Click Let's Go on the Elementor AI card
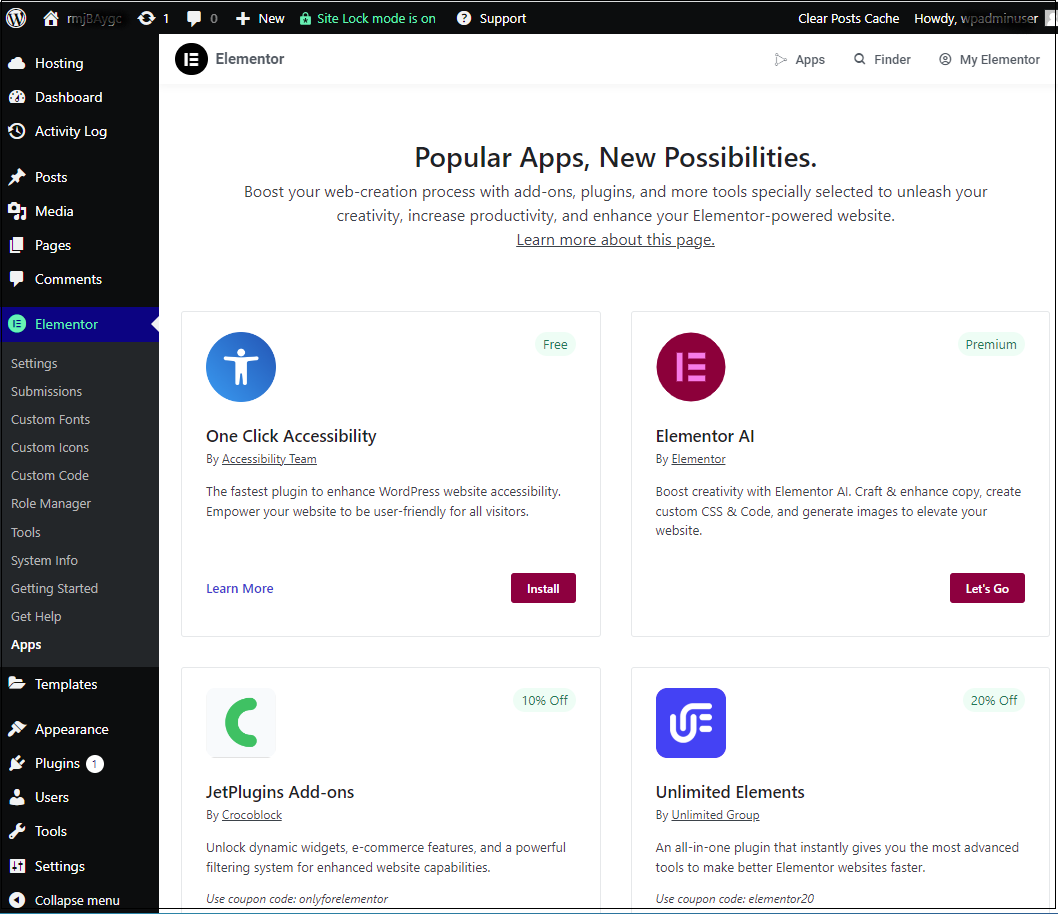 tap(987, 588)
